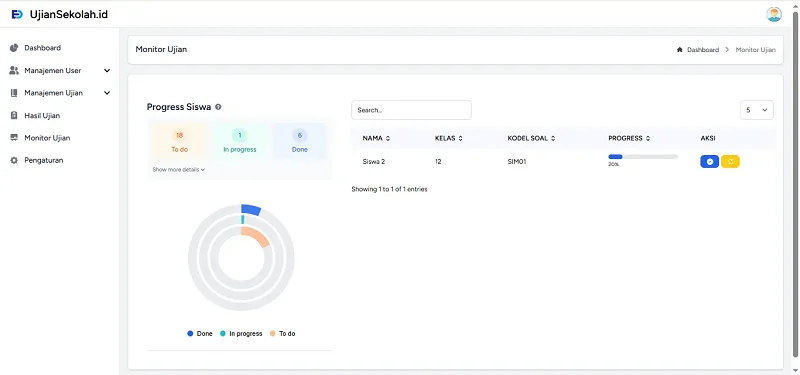
Task: Click the blue action button for Siswa 2
Action: pos(709,162)
